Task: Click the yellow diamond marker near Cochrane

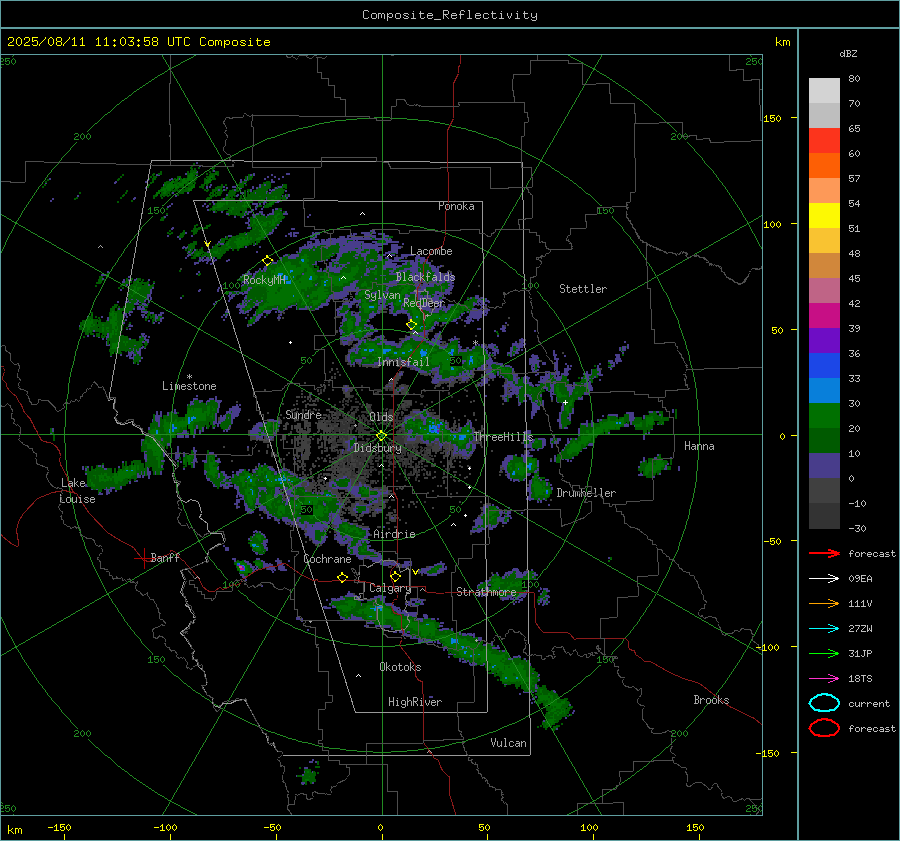Action: [x=343, y=577]
